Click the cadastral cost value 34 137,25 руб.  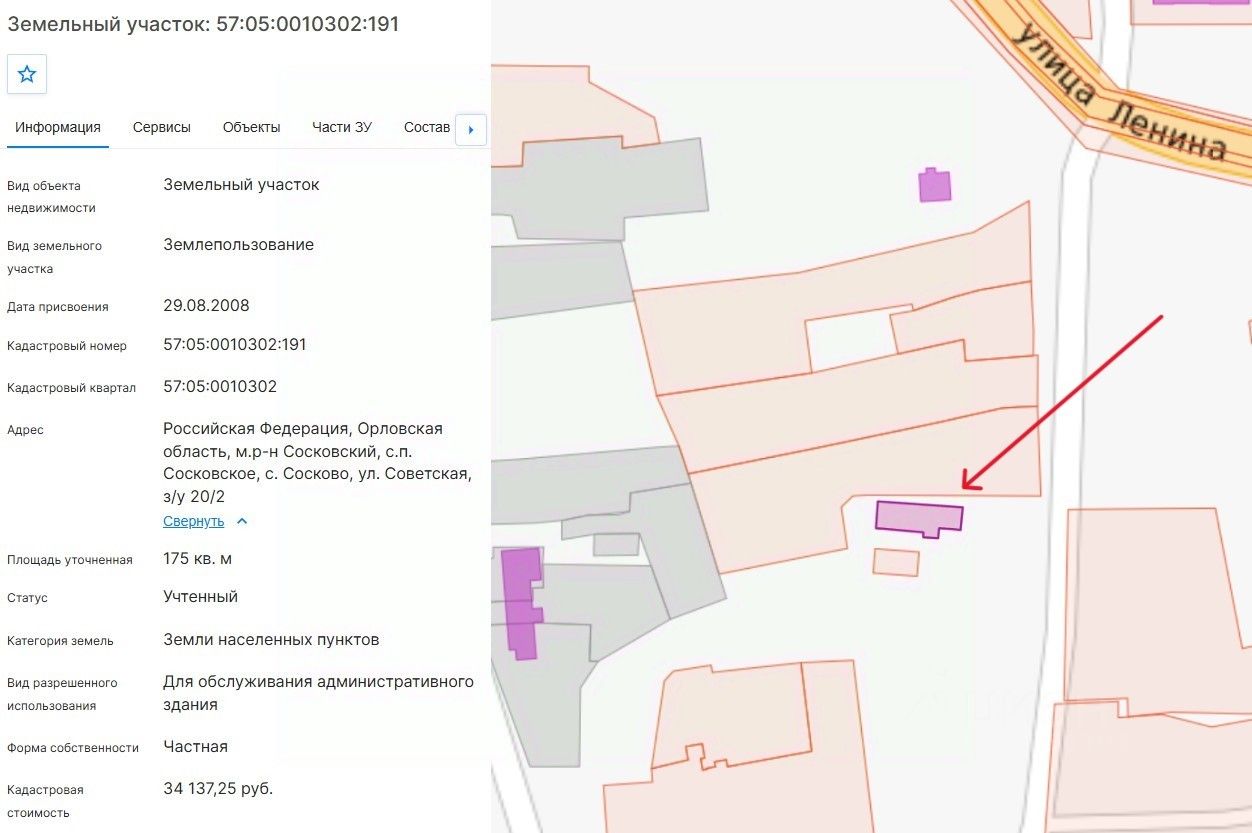coord(218,789)
